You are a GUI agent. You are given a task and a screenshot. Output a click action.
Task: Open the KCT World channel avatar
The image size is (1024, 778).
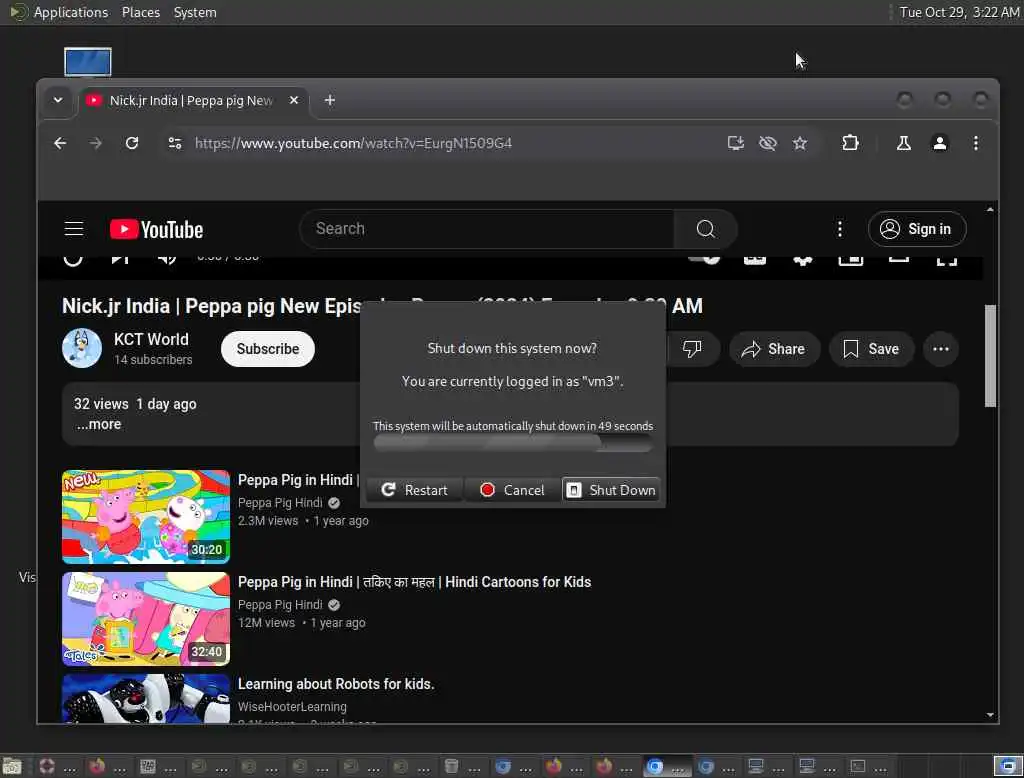coord(82,348)
